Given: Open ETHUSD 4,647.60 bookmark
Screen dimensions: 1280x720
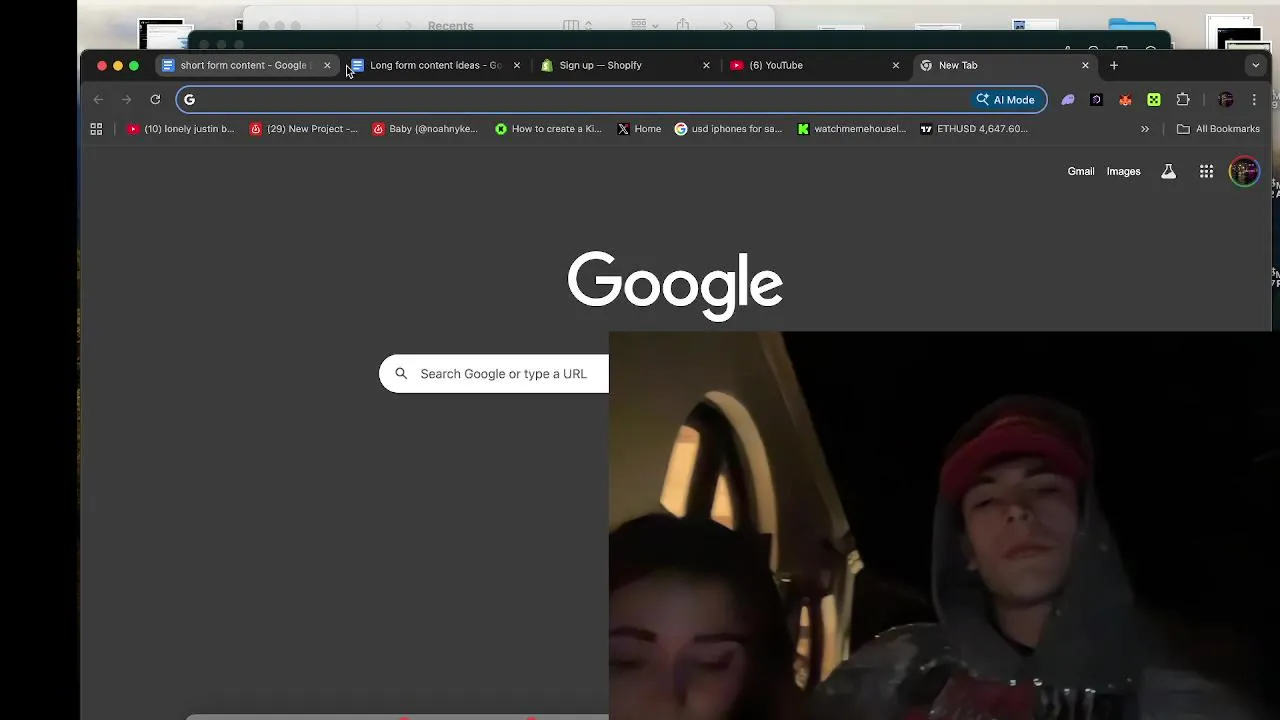Looking at the screenshot, I should (974, 128).
